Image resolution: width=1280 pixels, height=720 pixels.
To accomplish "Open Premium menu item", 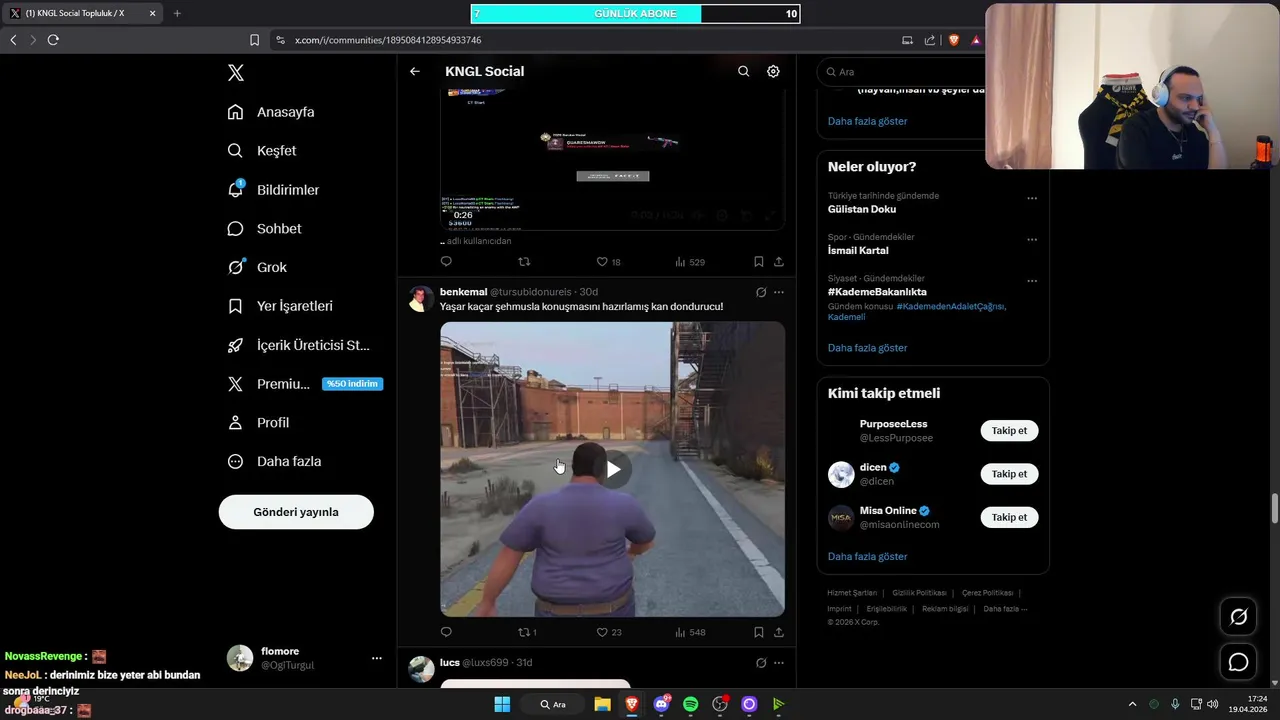I will [x=305, y=384].
